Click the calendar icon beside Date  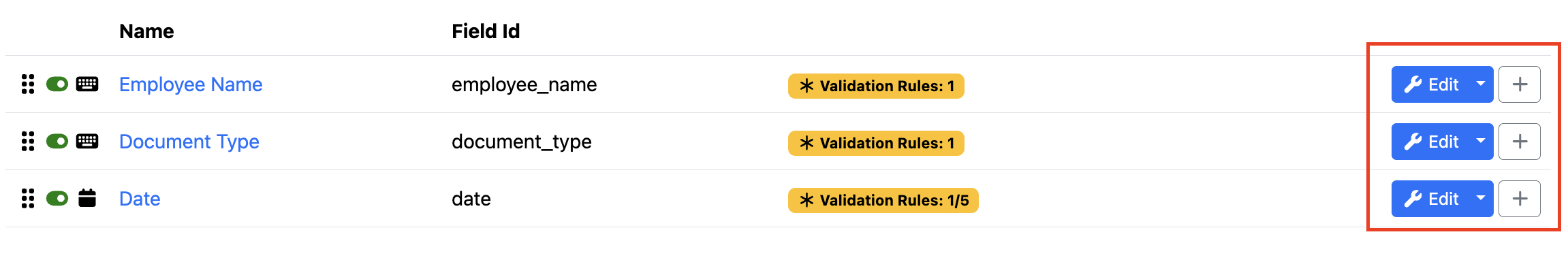click(87, 199)
